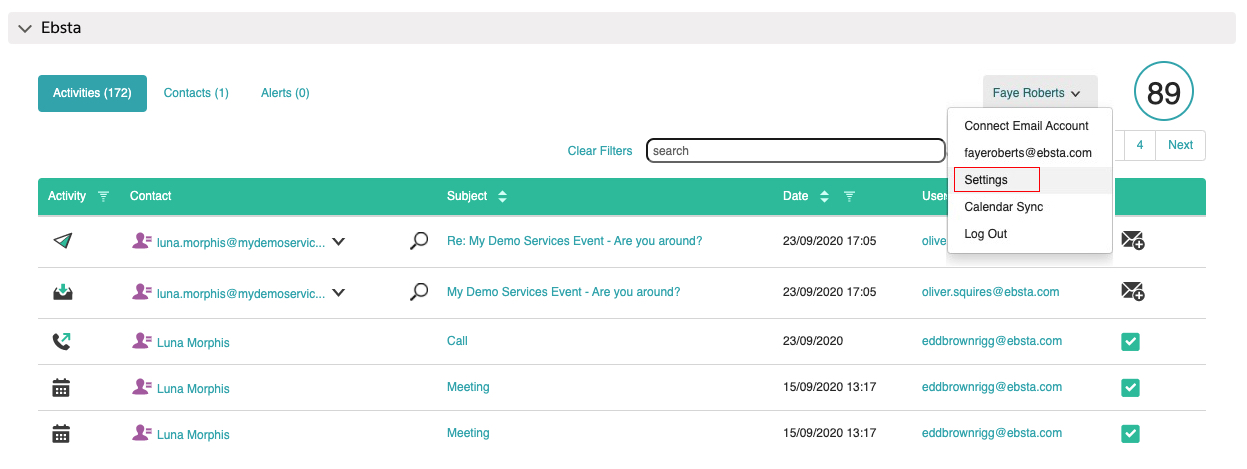Open the Faye Roberts user dropdown
Image resolution: width=1247 pixels, height=469 pixels.
[1038, 93]
